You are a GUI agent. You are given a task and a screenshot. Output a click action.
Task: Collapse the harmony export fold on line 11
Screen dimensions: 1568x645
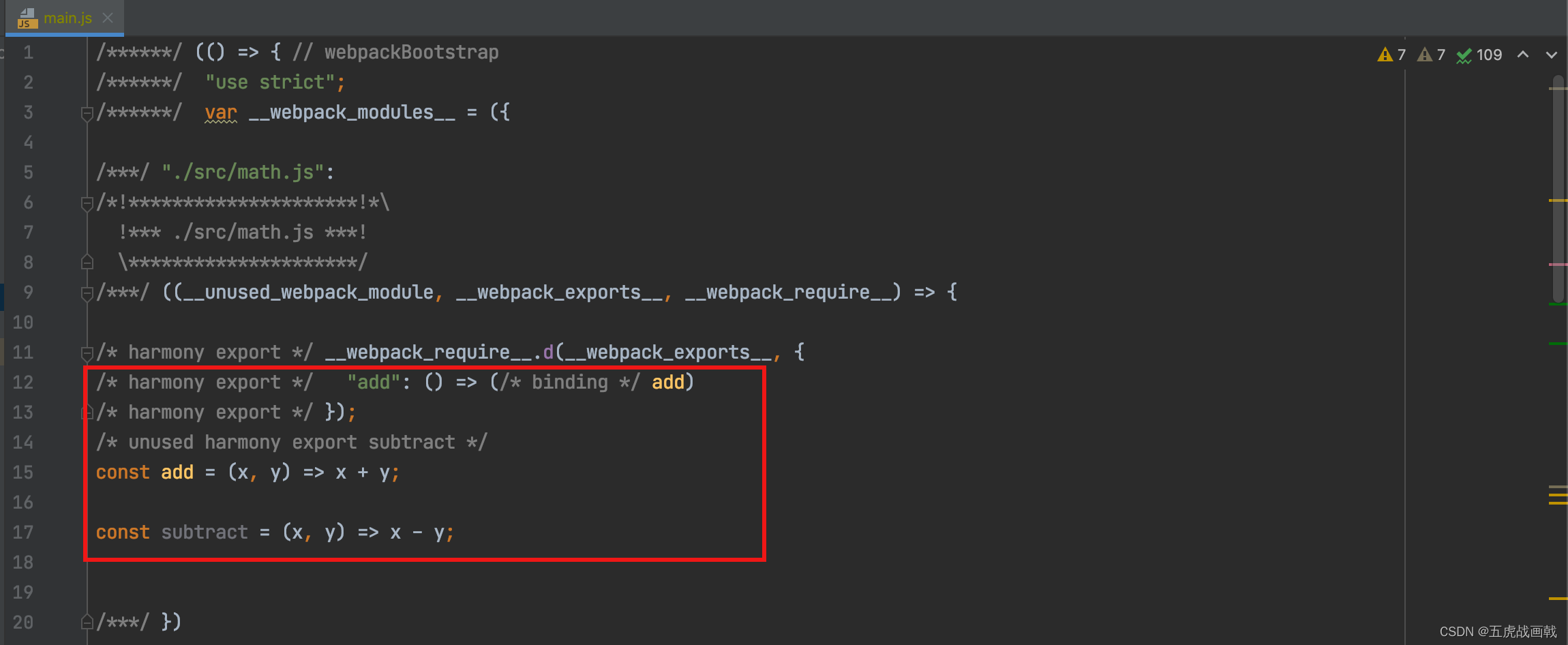87,353
